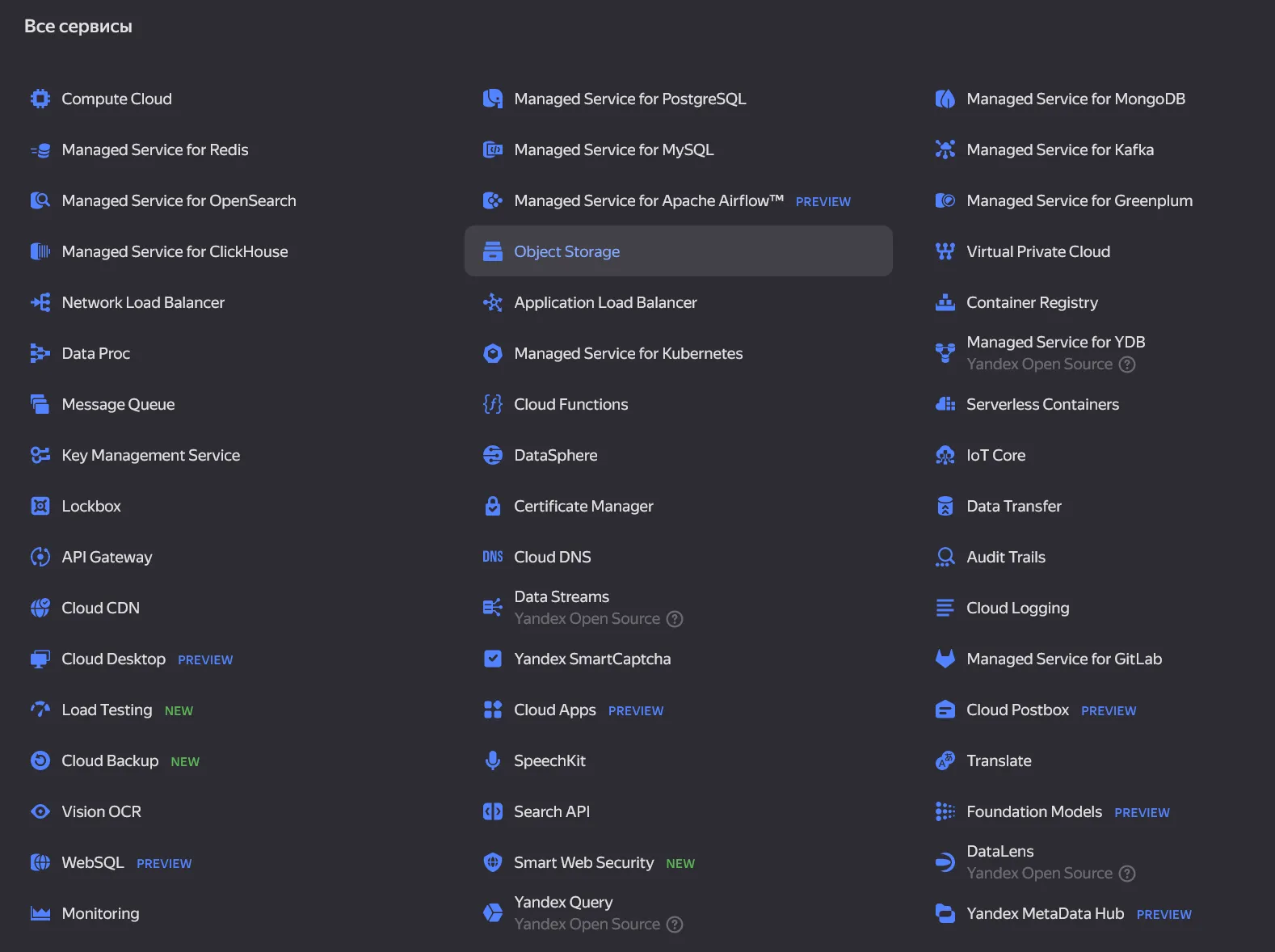Screen dimensions: 1275x952
Task: Click the Cloud DNS icon
Action: point(492,557)
